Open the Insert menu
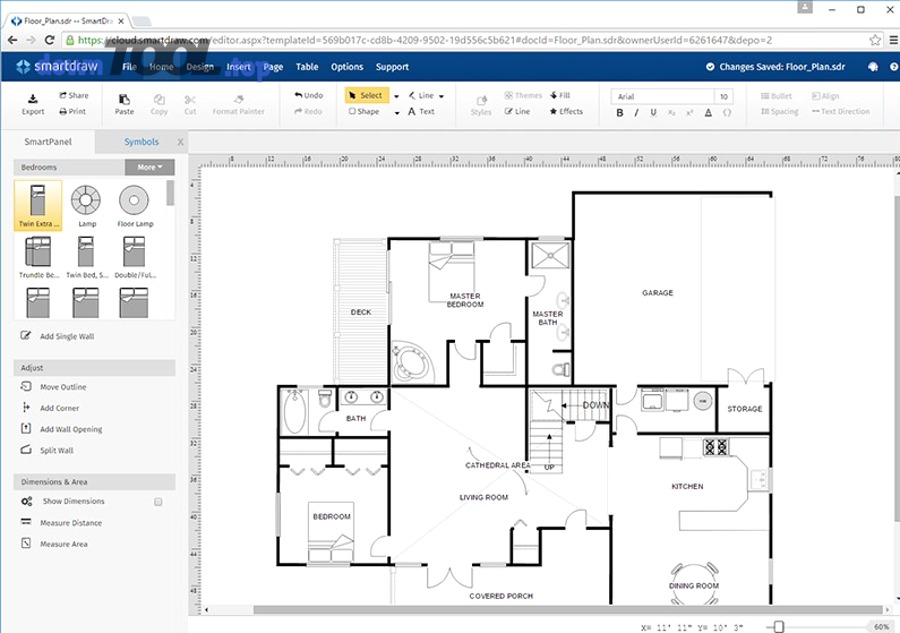 [x=239, y=67]
